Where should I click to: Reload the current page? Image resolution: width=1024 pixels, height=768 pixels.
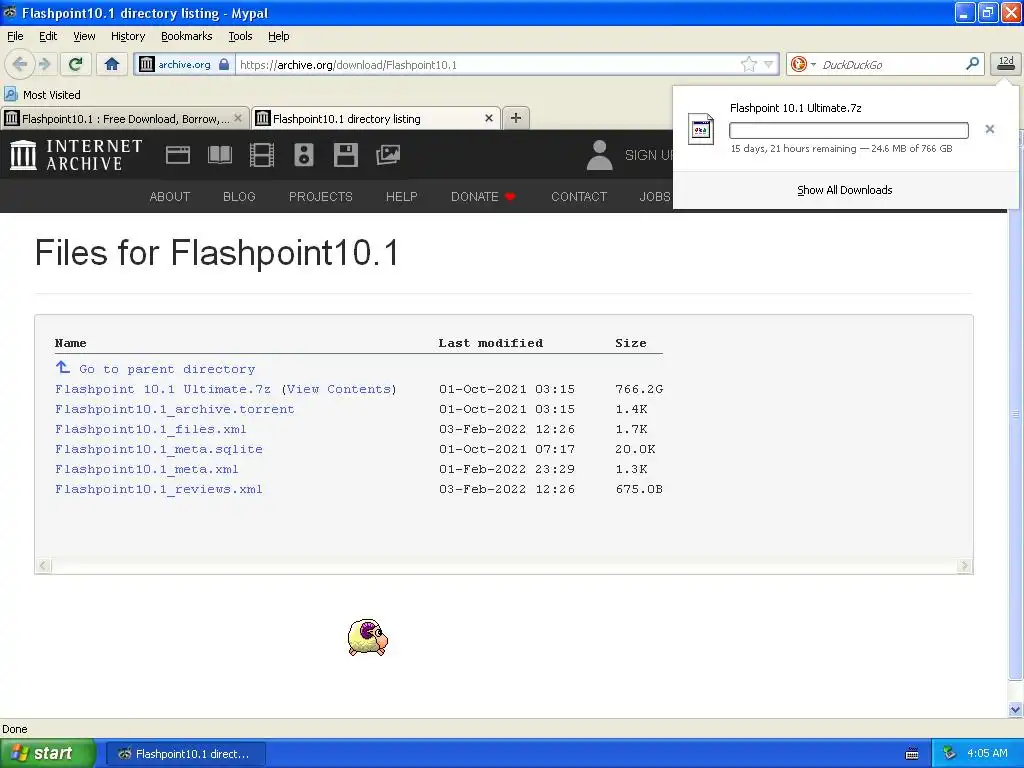[76, 64]
